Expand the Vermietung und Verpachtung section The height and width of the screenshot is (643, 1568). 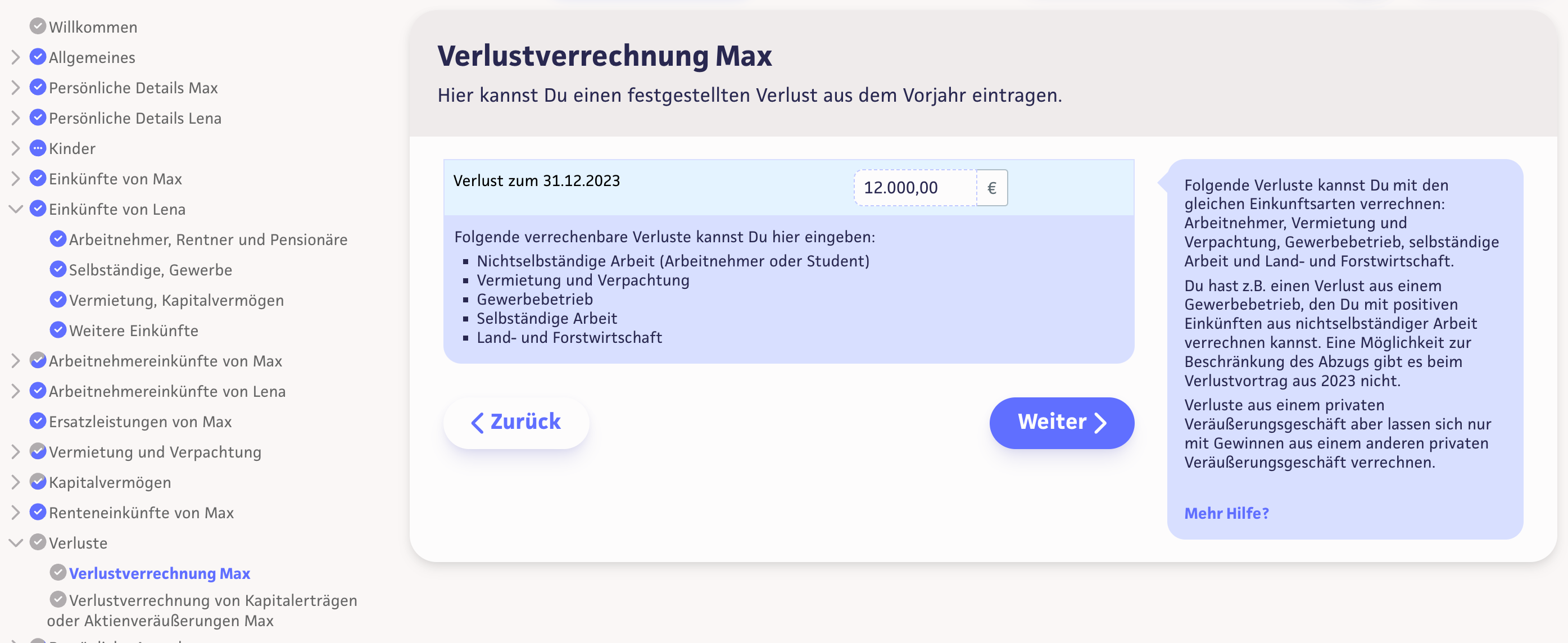pyautogui.click(x=16, y=452)
